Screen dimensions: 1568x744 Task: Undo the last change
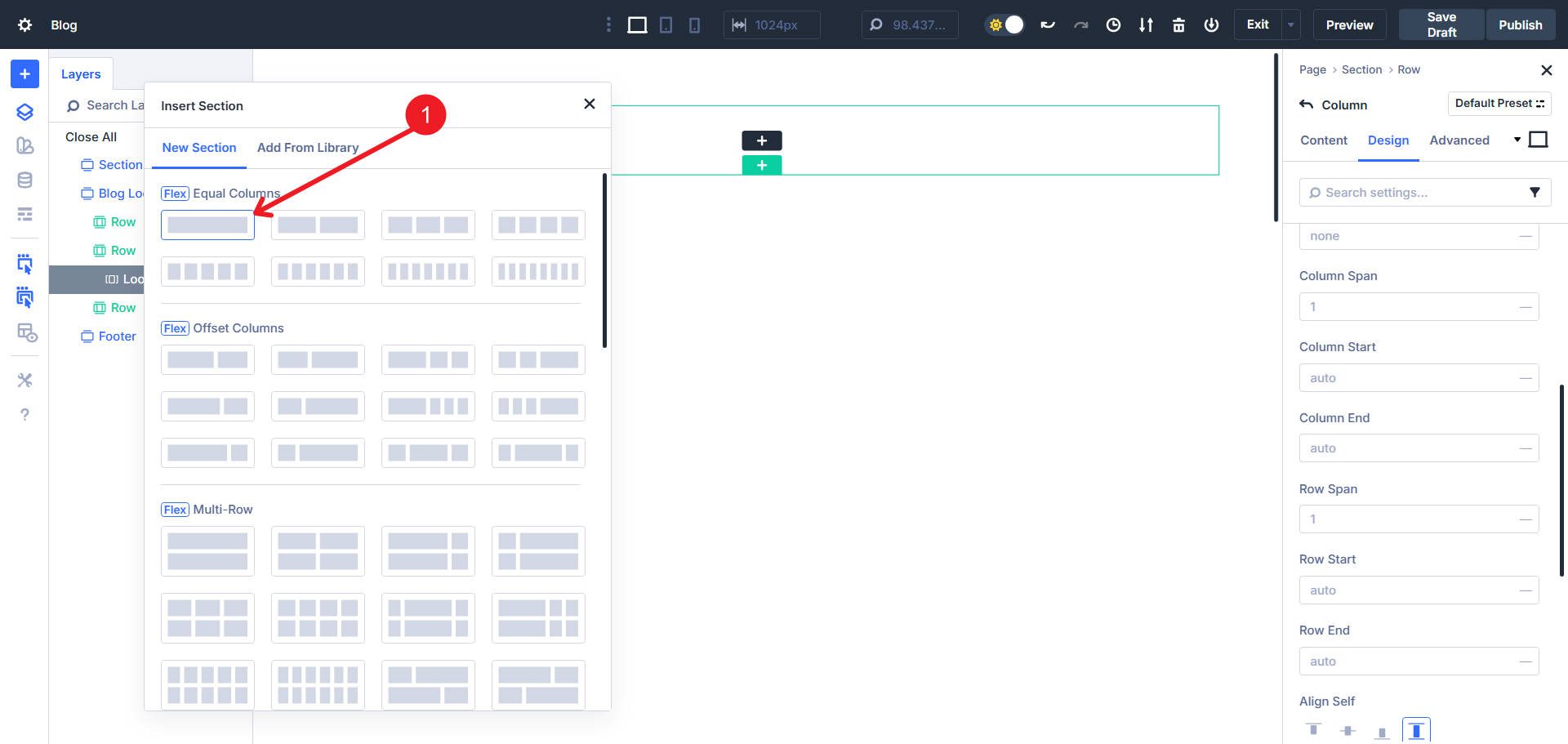(x=1048, y=25)
